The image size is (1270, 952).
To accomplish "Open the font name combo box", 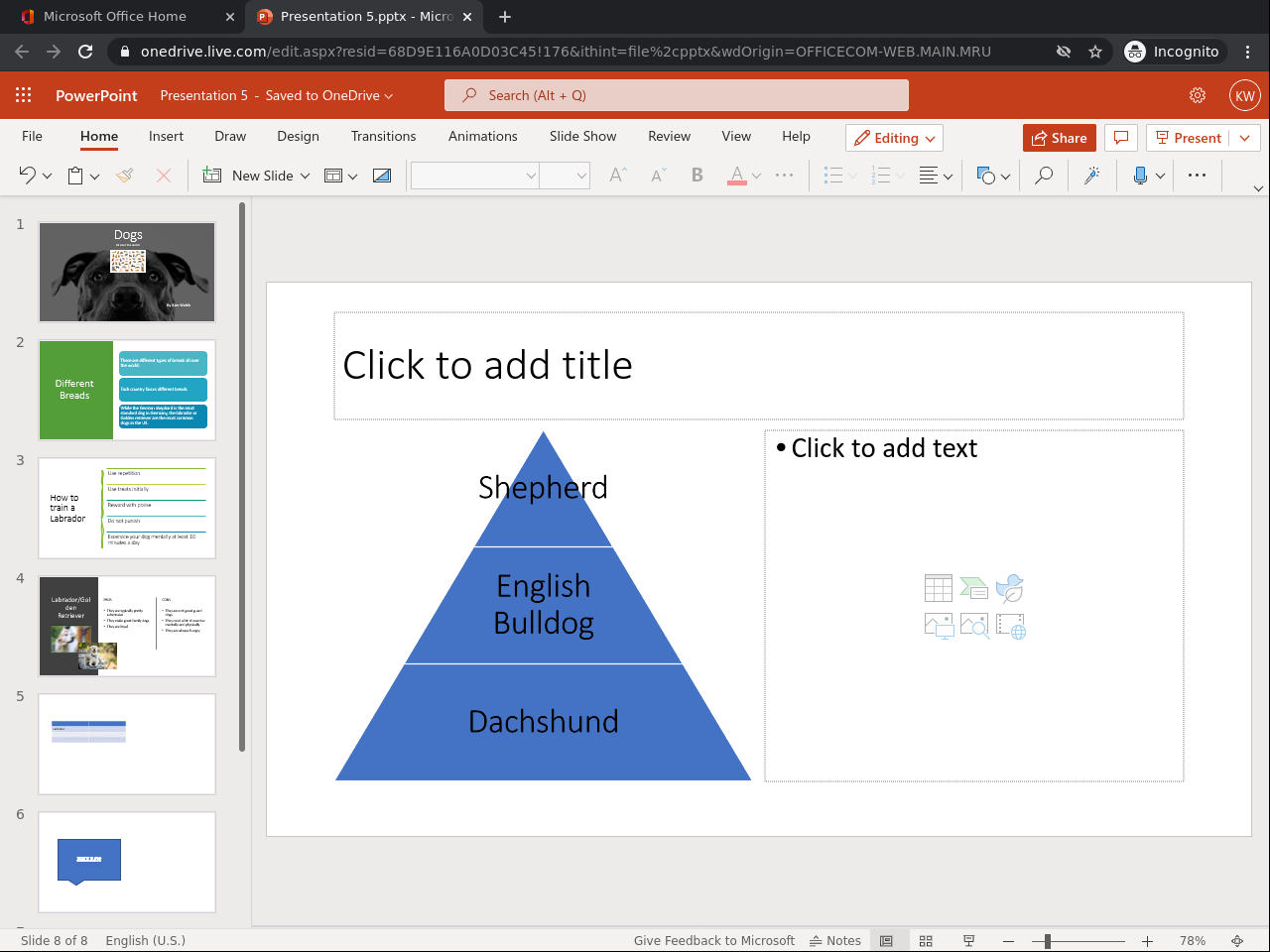I will [x=475, y=176].
